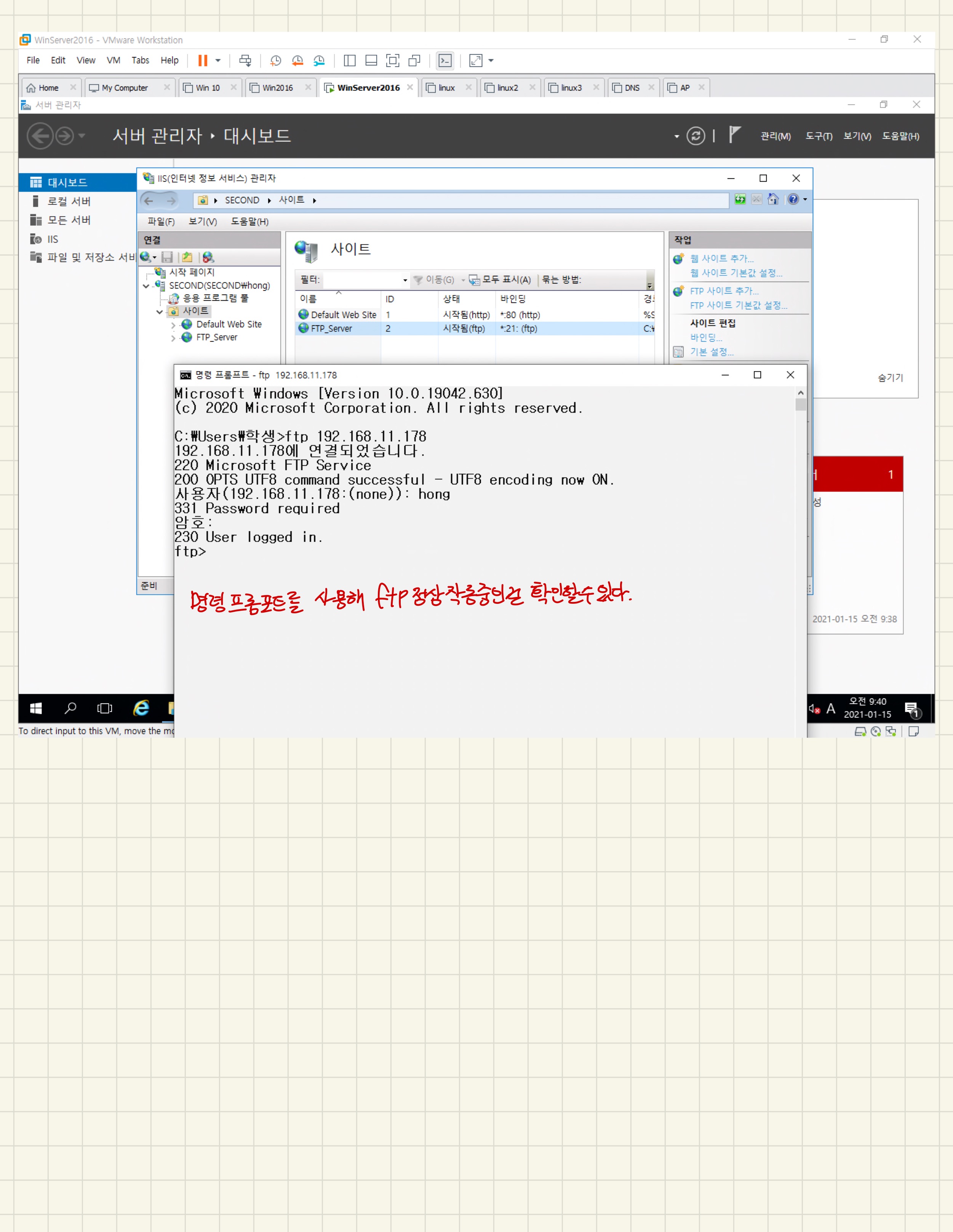Viewport: 953px width, 1232px height.
Task: Select the Home tab
Action: click(48, 88)
